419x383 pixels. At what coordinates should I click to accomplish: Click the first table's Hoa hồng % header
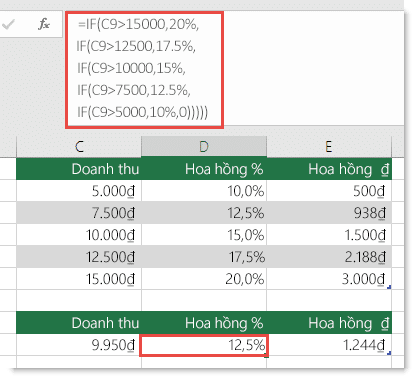pos(204,169)
